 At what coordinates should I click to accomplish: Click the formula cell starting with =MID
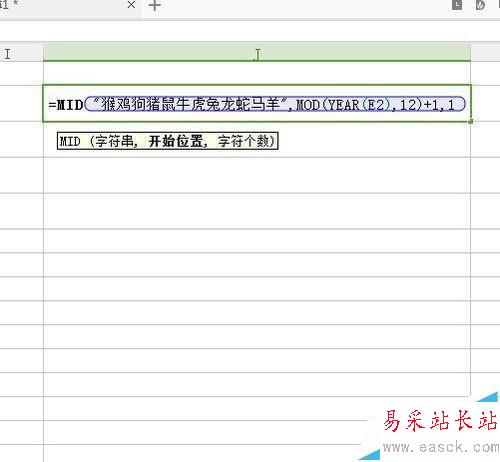(257, 104)
